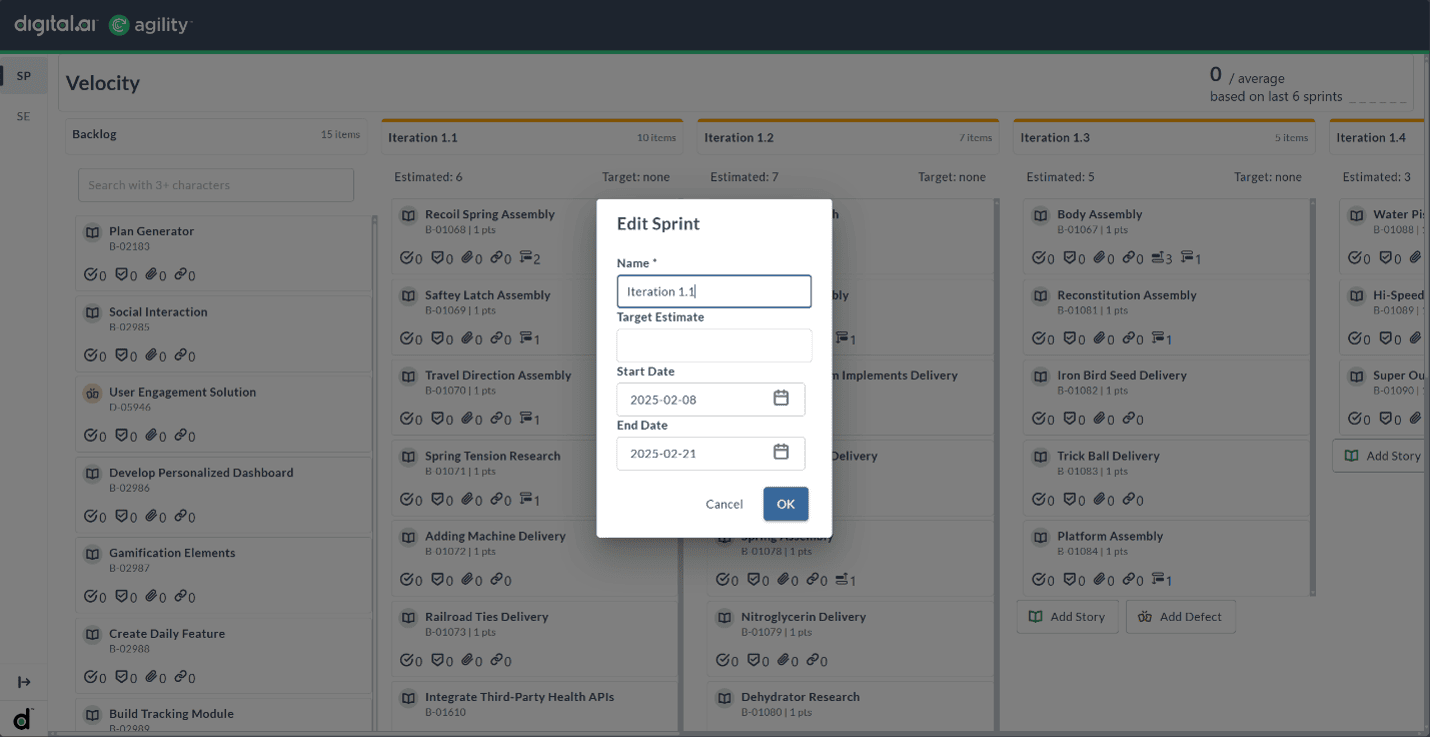Open the End Date calendar picker
Screen dimensions: 1430x742
(781, 452)
